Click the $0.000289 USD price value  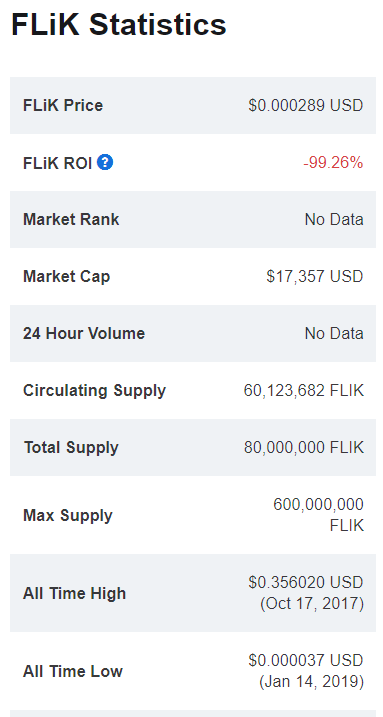click(306, 105)
